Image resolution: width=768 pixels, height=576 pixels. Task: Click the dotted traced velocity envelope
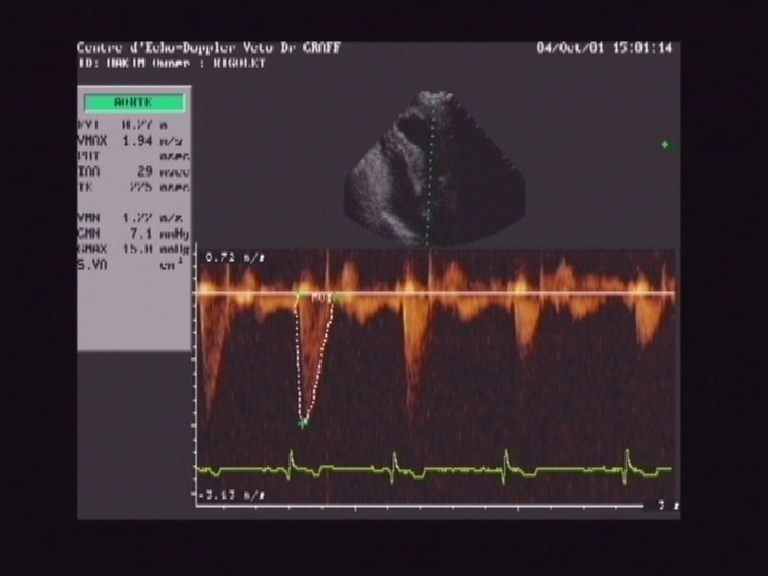[314, 357]
